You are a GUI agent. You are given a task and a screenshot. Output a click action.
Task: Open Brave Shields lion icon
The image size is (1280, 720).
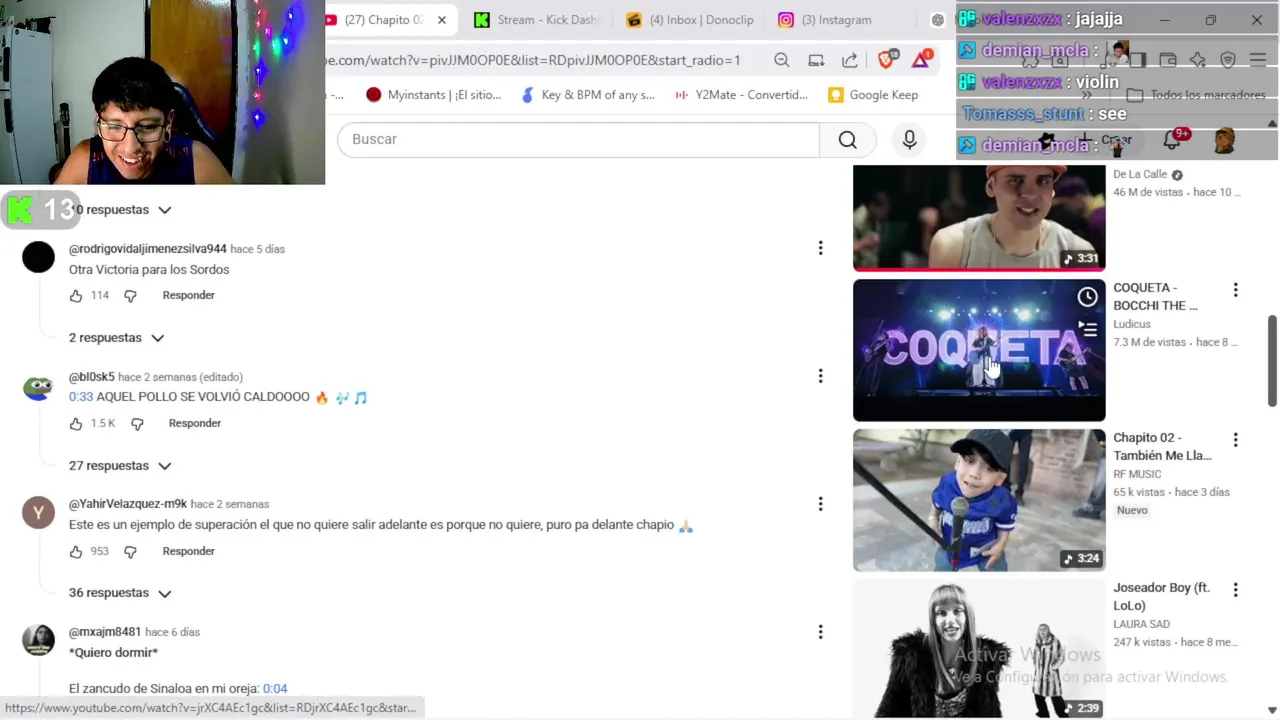[x=886, y=60]
